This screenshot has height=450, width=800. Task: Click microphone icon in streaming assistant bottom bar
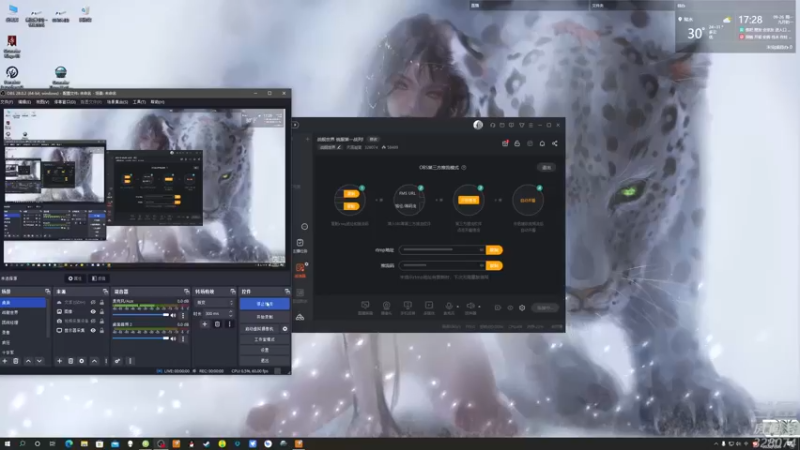pyautogui.click(x=449, y=306)
